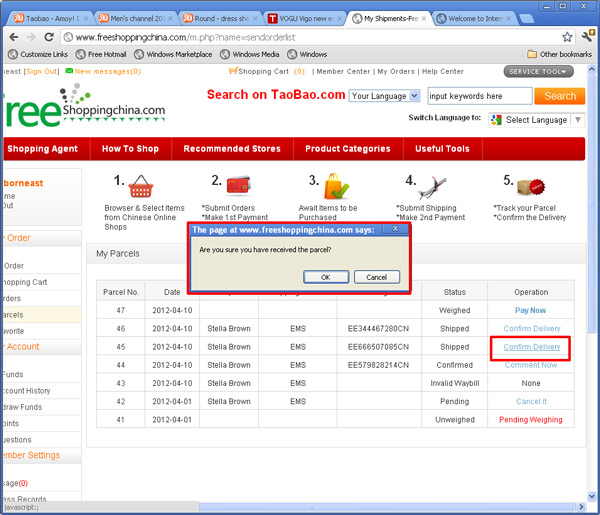The height and width of the screenshot is (515, 600).
Task: Click Cancel in the parcel dialog
Action: [377, 277]
